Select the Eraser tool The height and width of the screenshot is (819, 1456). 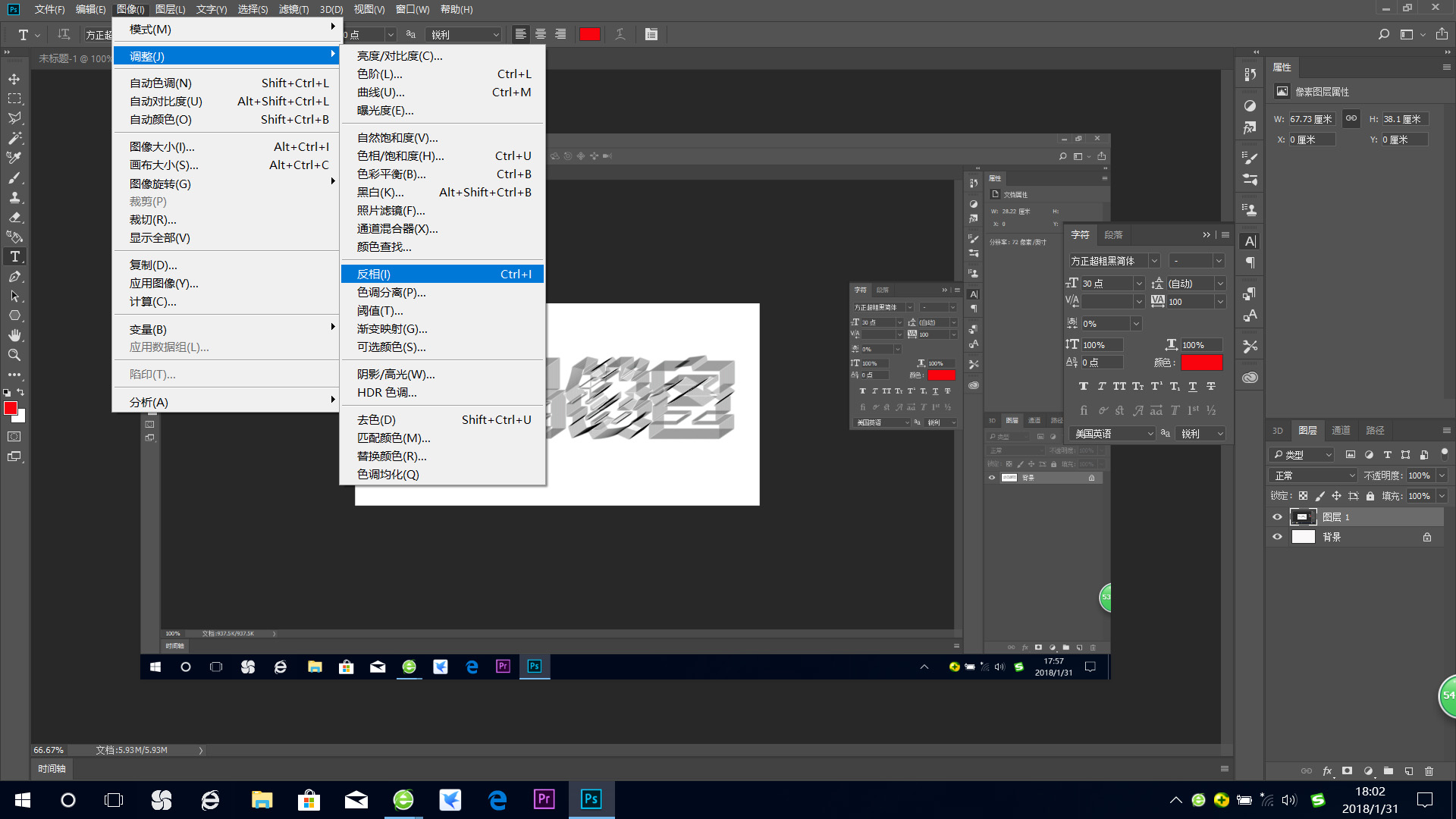tap(14, 217)
